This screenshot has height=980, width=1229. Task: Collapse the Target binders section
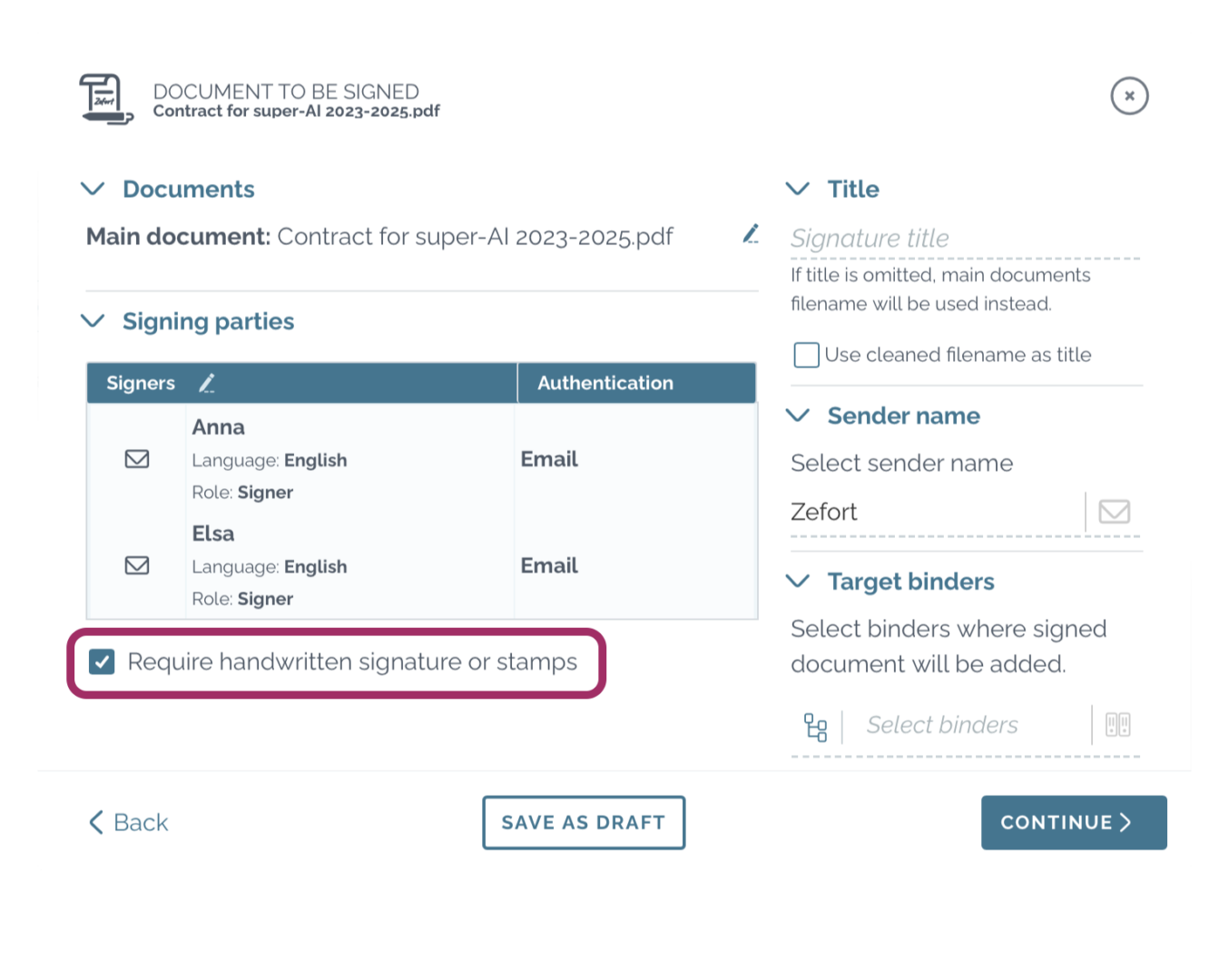[797, 582]
